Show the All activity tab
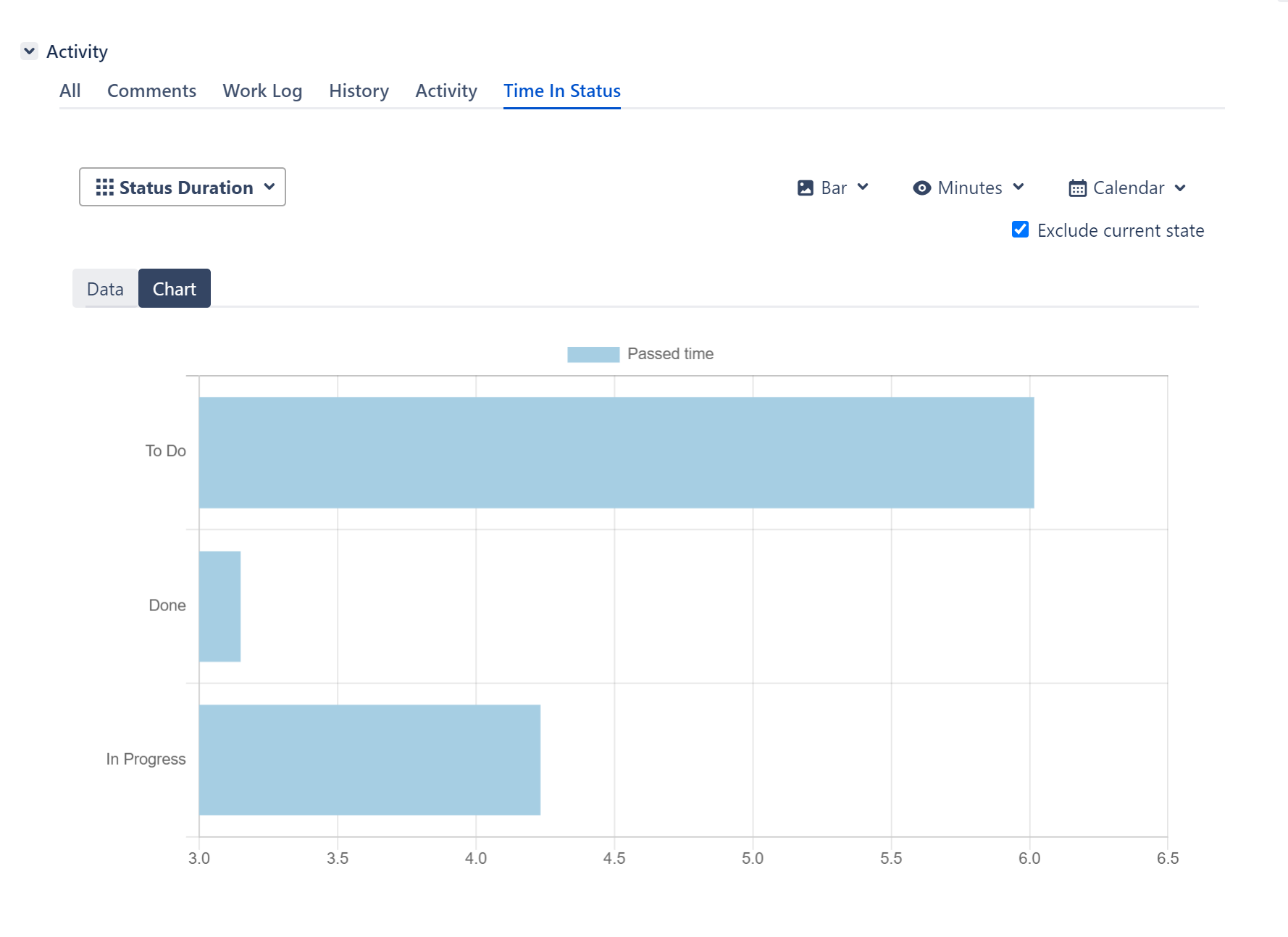This screenshot has width=1288, height=937. (x=70, y=91)
